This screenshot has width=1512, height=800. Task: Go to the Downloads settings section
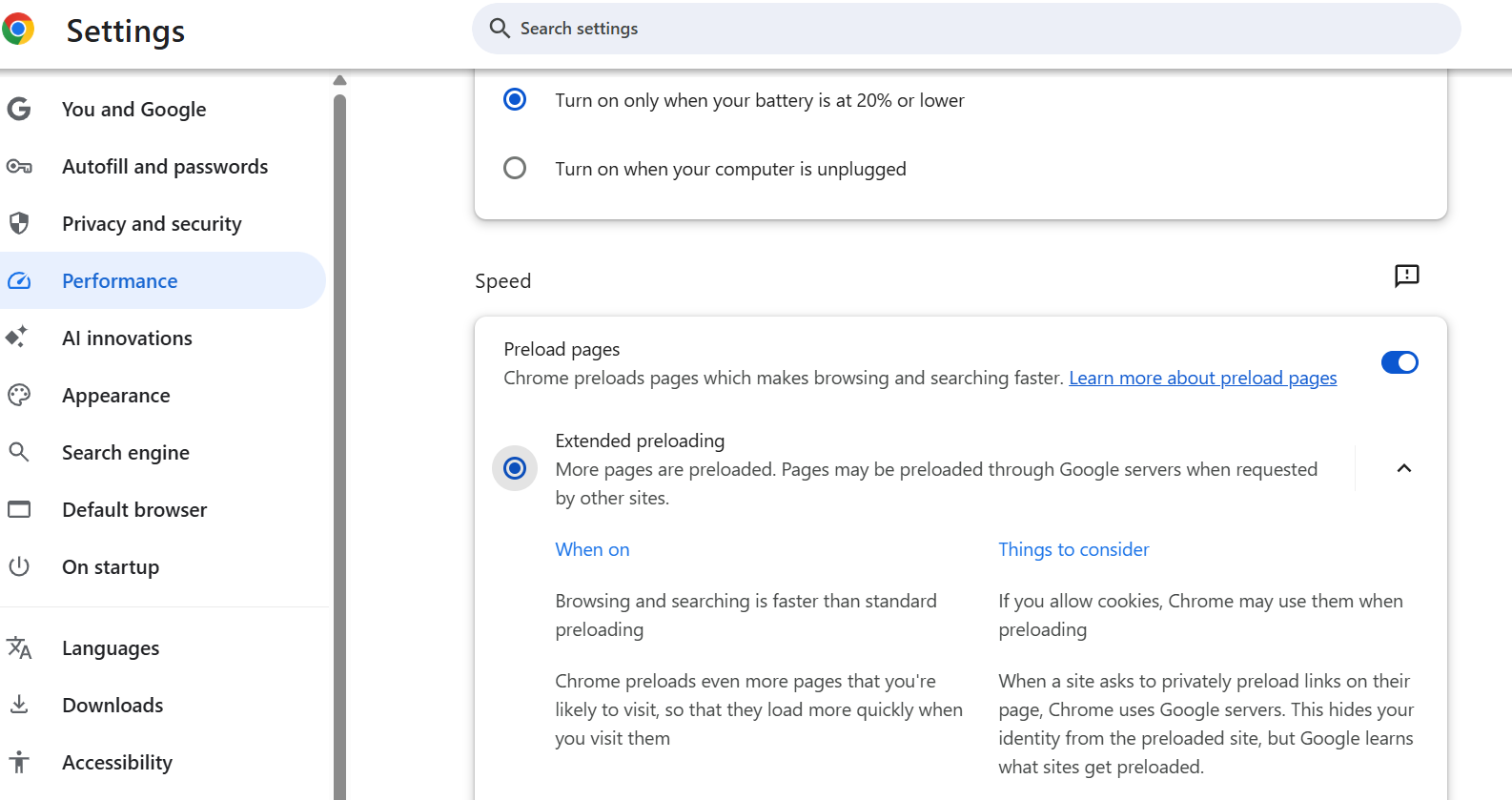pos(112,706)
